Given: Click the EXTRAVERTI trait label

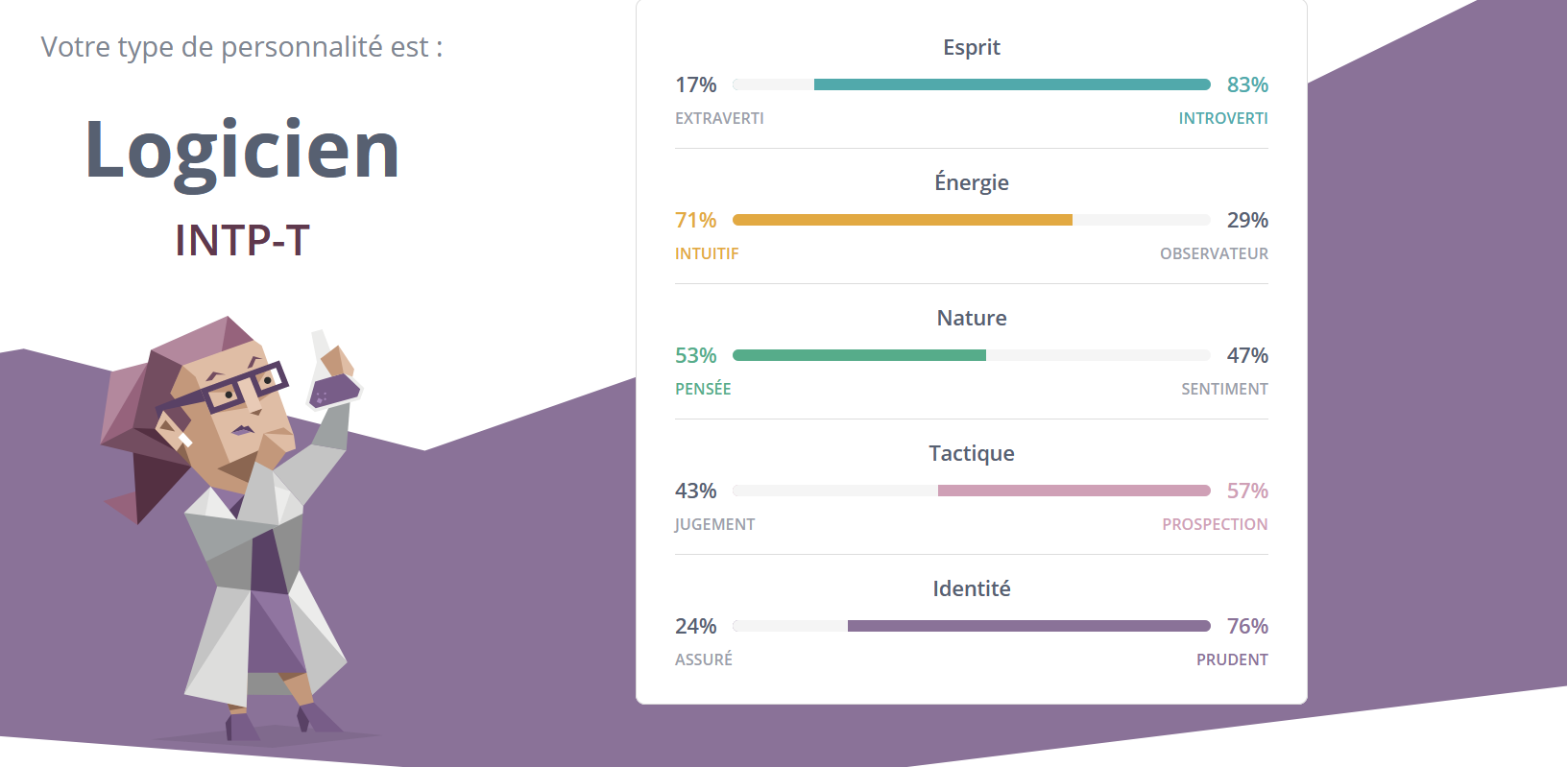Looking at the screenshot, I should click(719, 118).
